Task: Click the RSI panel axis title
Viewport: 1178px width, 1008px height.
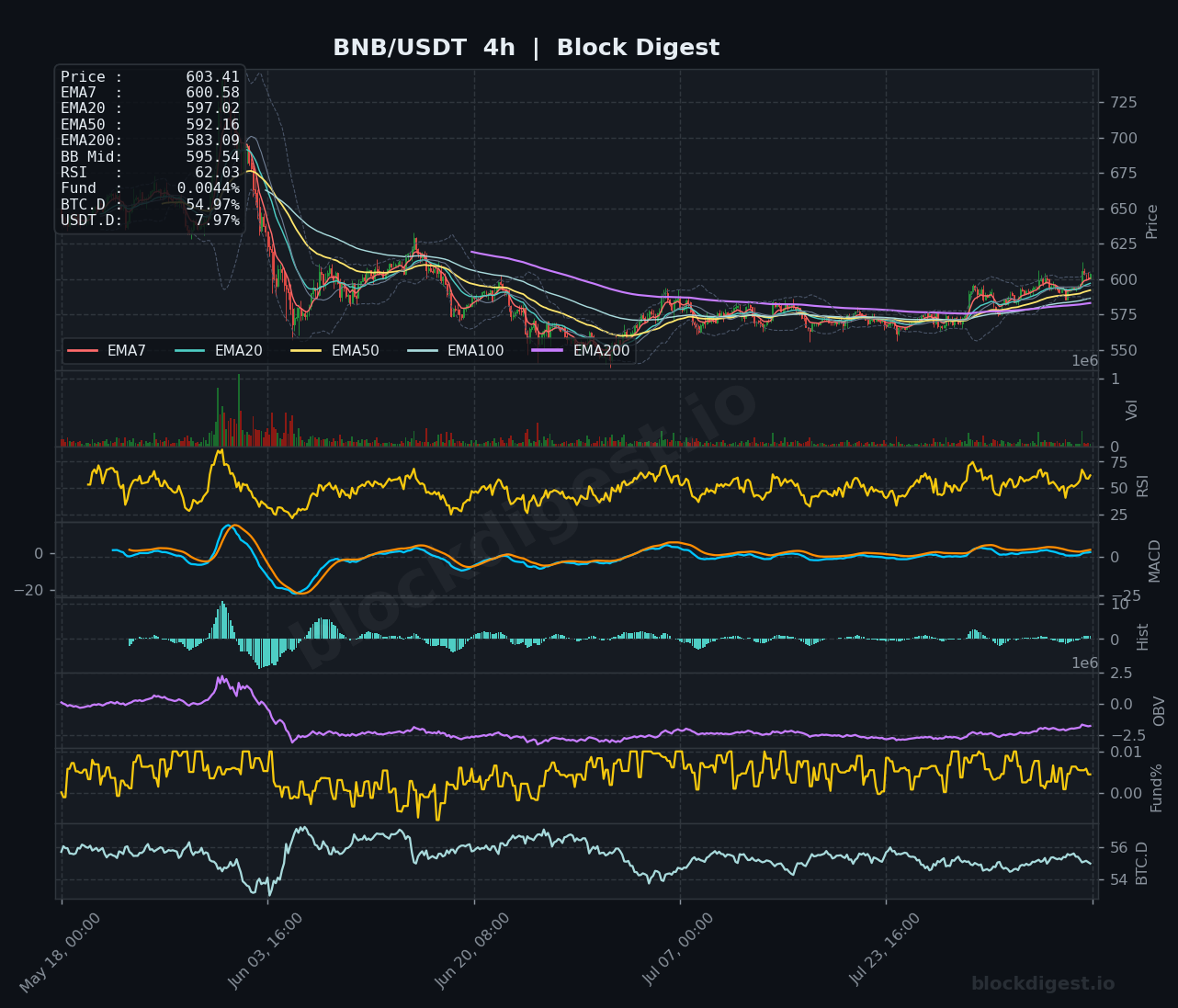Action: coord(1143,486)
